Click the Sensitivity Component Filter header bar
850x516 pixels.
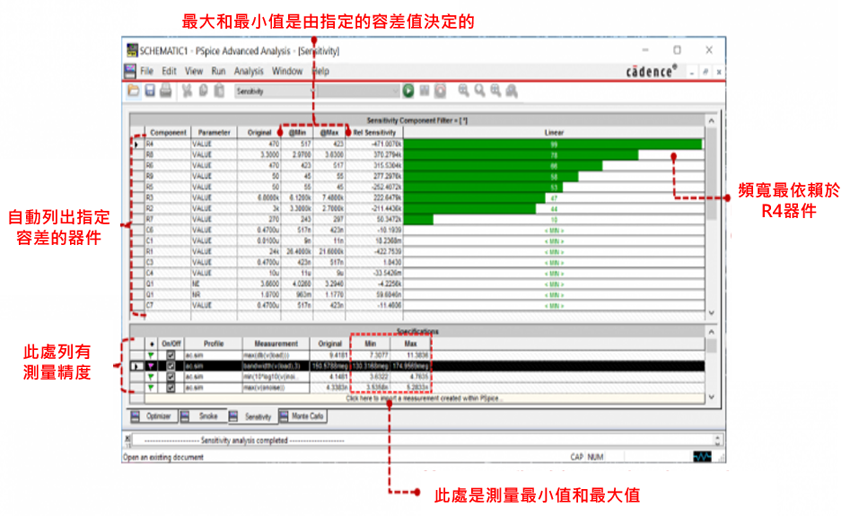click(417, 120)
